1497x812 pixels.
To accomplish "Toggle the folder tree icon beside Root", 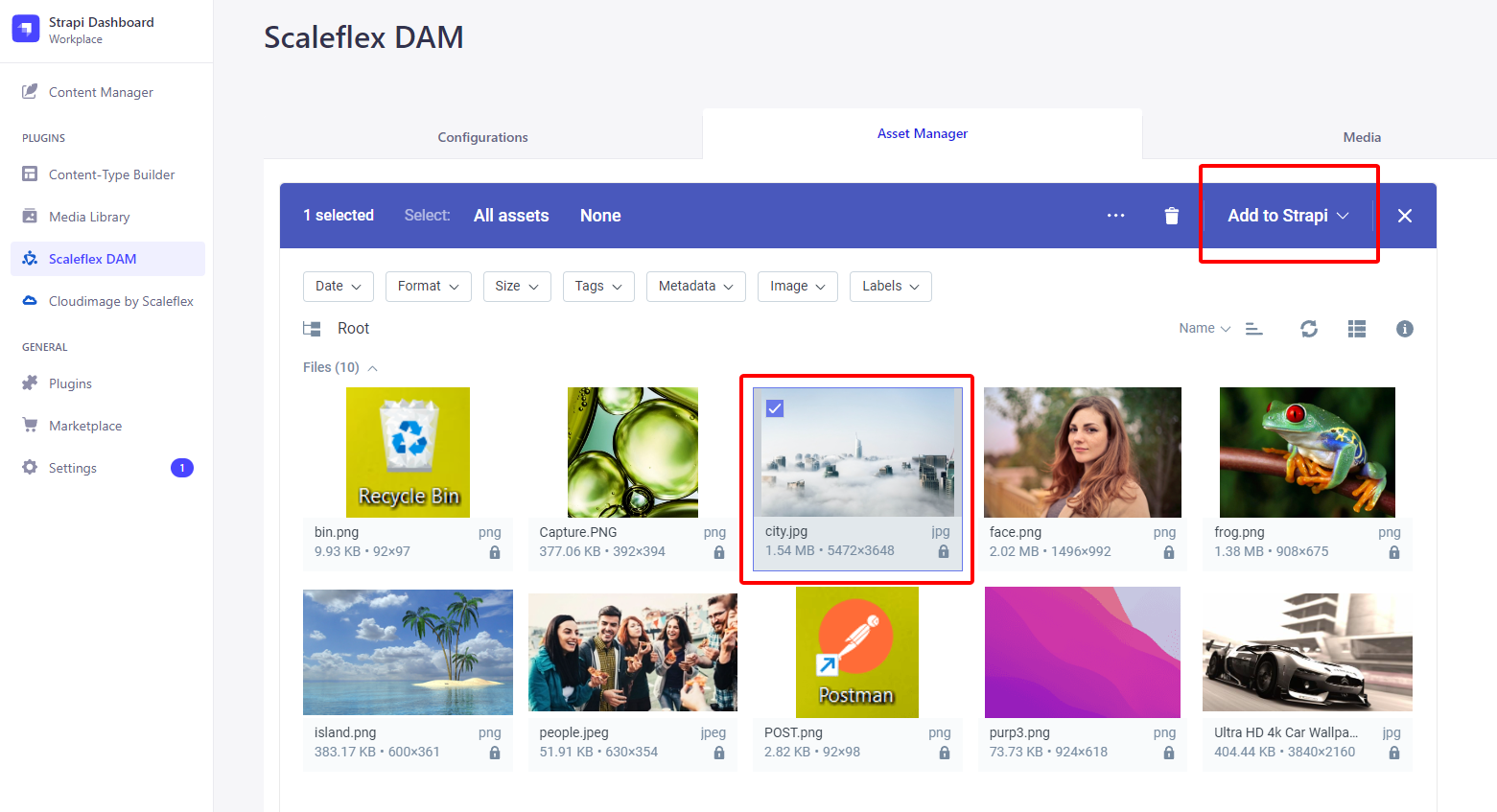I will [312, 329].
